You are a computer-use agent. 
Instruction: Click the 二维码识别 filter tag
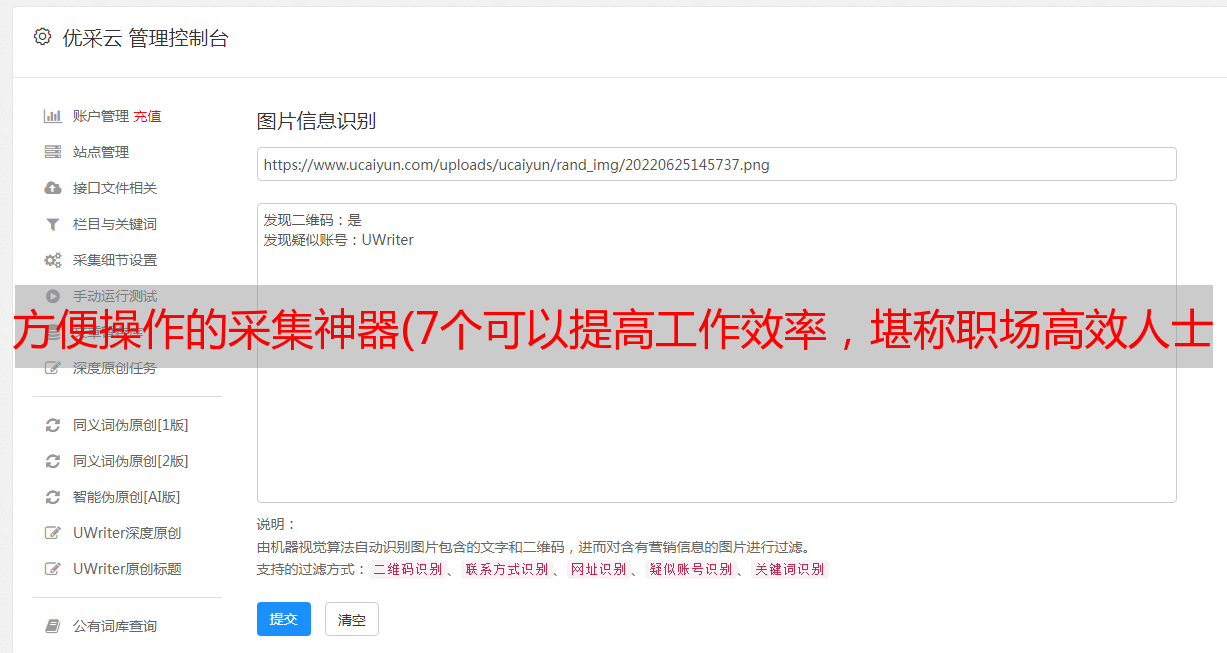pyautogui.click(x=407, y=569)
